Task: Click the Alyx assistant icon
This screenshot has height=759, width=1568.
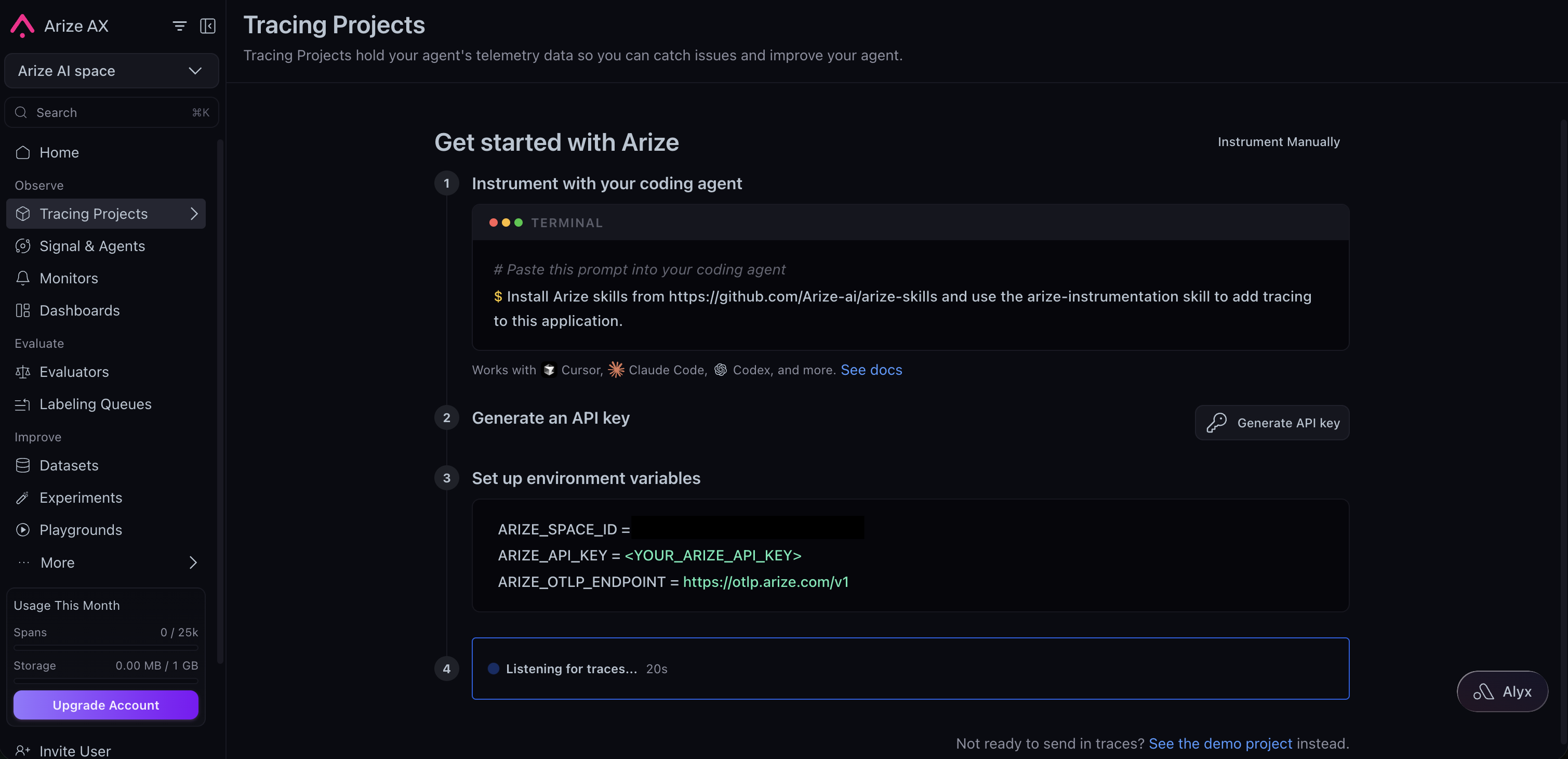Action: 1483,692
